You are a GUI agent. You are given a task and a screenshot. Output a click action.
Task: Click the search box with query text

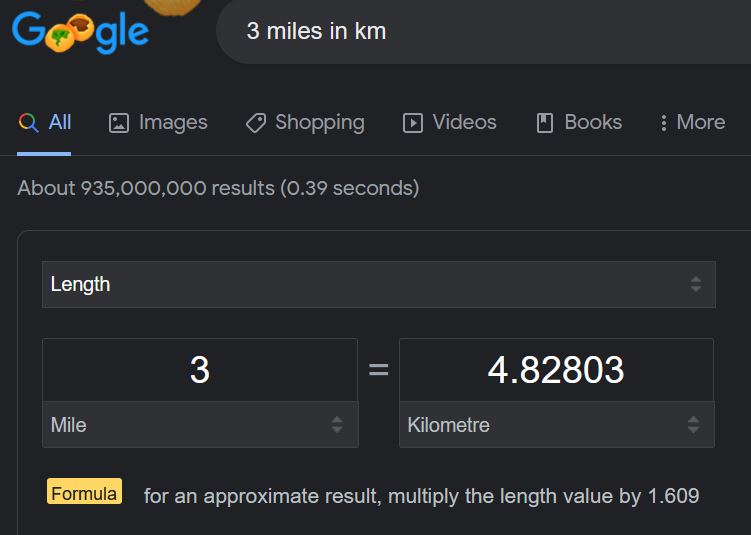pos(480,31)
